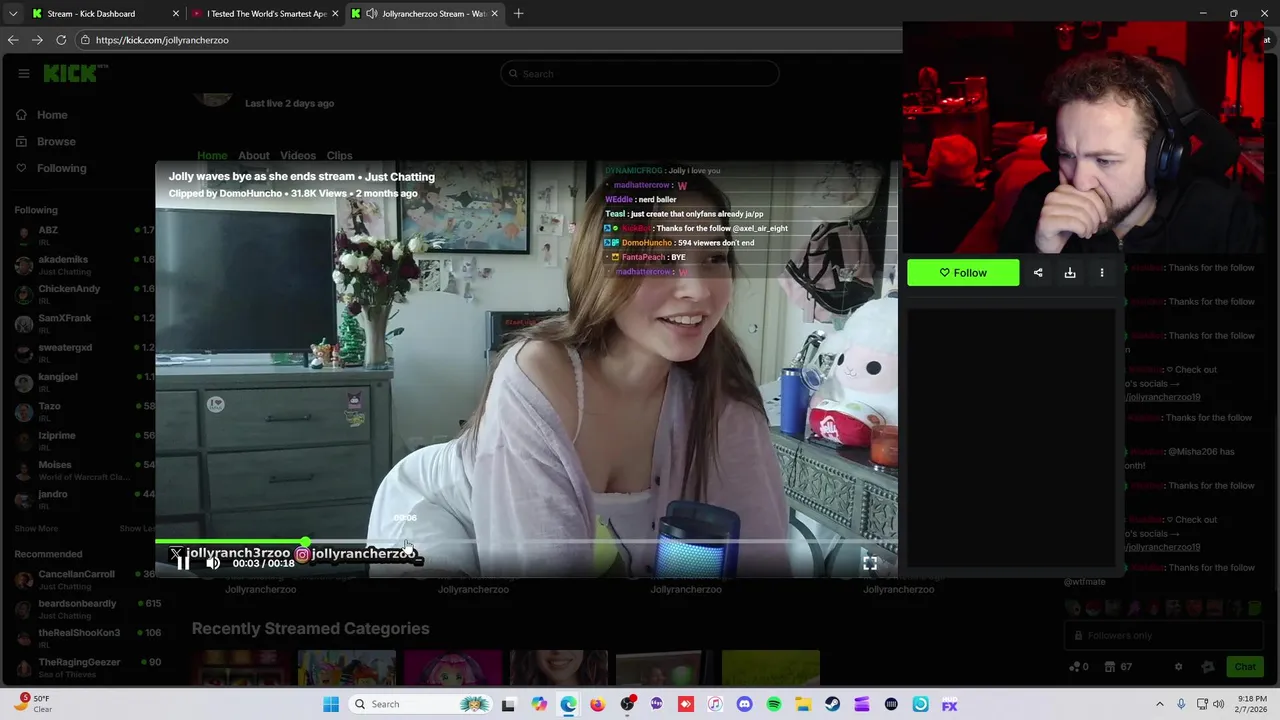Viewport: 1280px width, 720px height.
Task: Switch to the channel About tab
Action: (254, 156)
